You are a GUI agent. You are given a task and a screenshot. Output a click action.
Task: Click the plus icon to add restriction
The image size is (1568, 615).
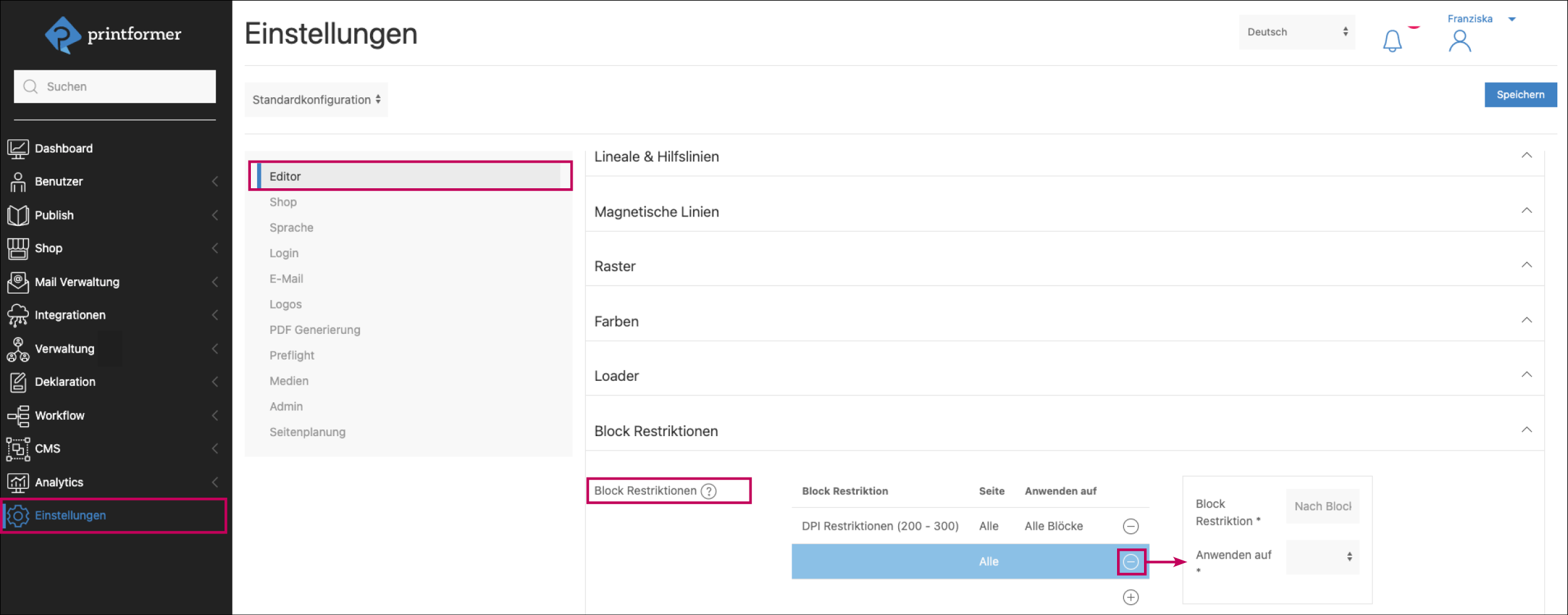1130,597
